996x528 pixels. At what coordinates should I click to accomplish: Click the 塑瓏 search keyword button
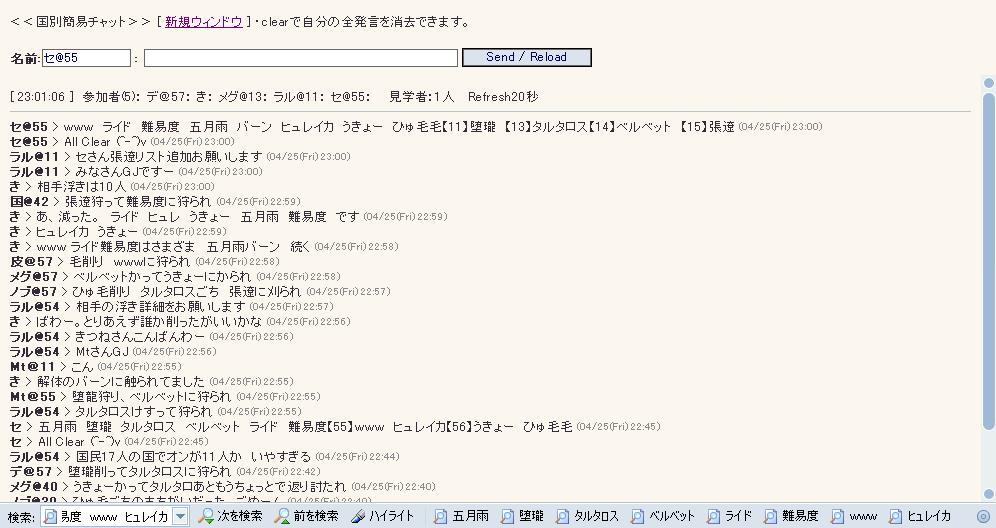click(x=522, y=516)
